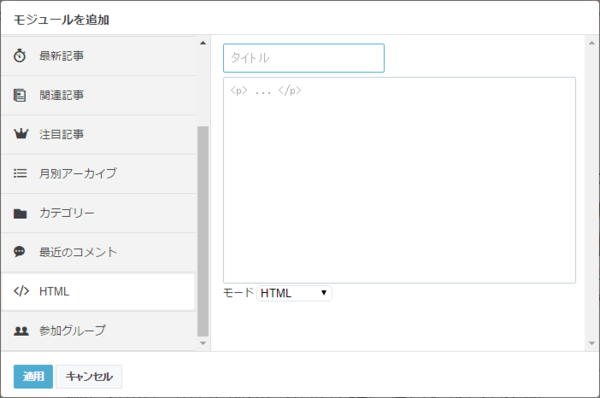Click the folder icon for カテゴリー
This screenshot has width=600, height=398.
[20, 214]
